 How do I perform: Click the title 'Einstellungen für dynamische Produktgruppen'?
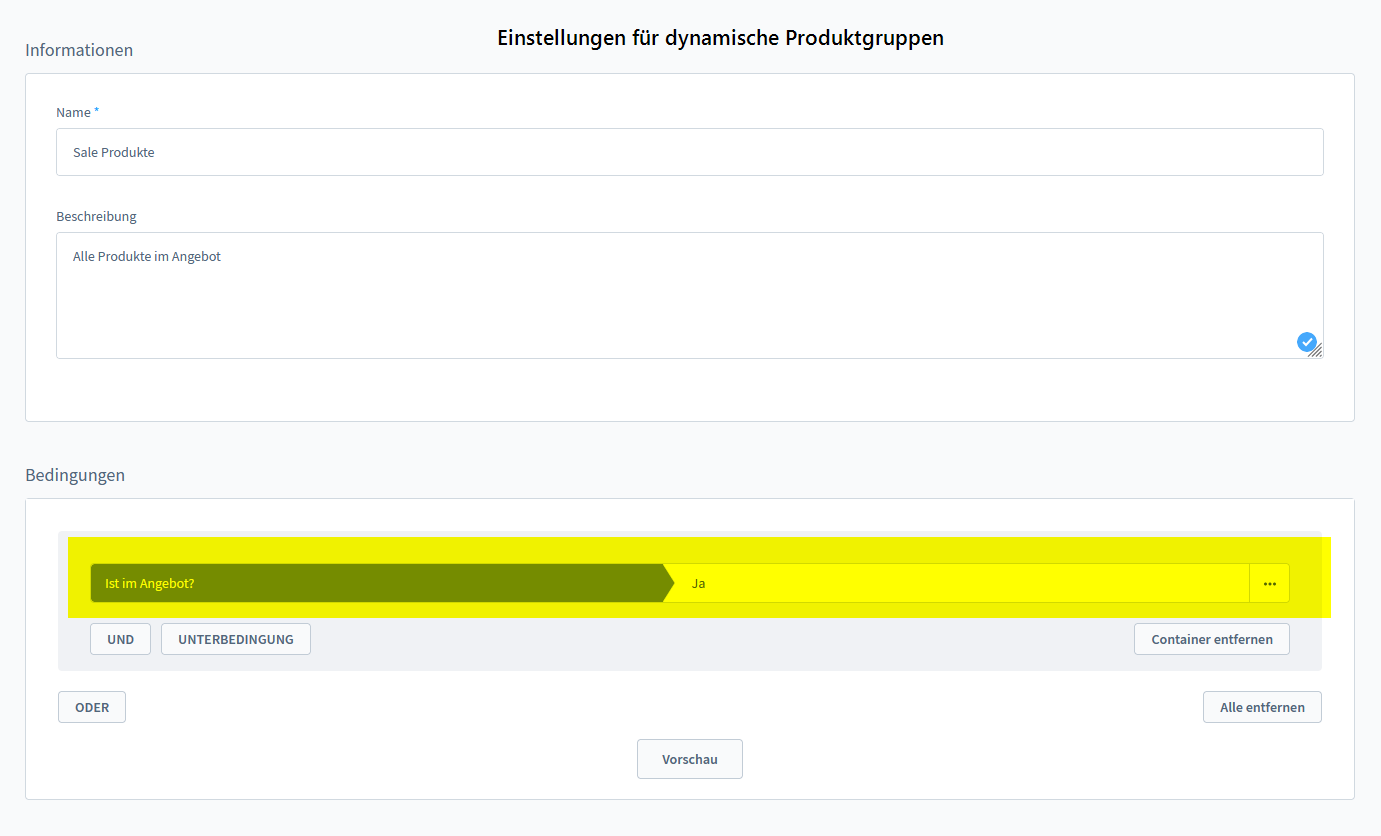(x=721, y=38)
